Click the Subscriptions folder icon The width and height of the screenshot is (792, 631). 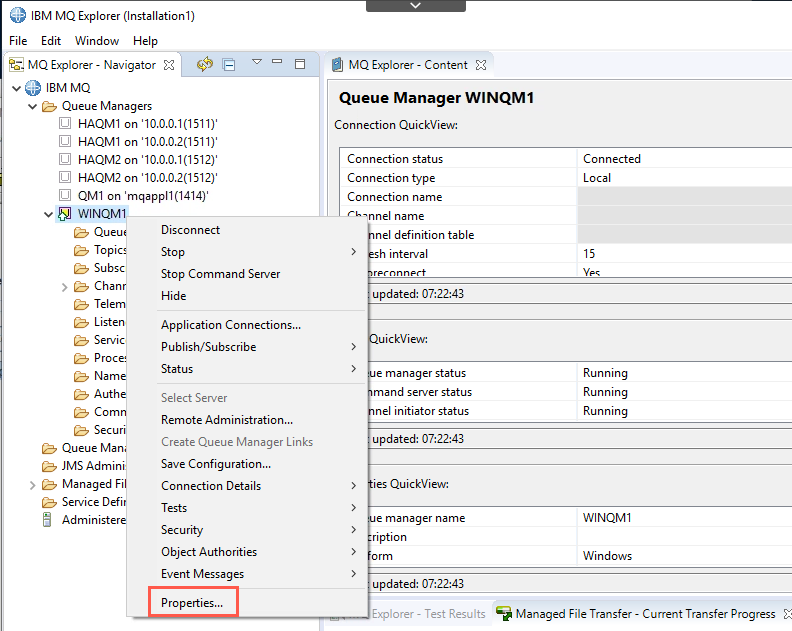81,268
